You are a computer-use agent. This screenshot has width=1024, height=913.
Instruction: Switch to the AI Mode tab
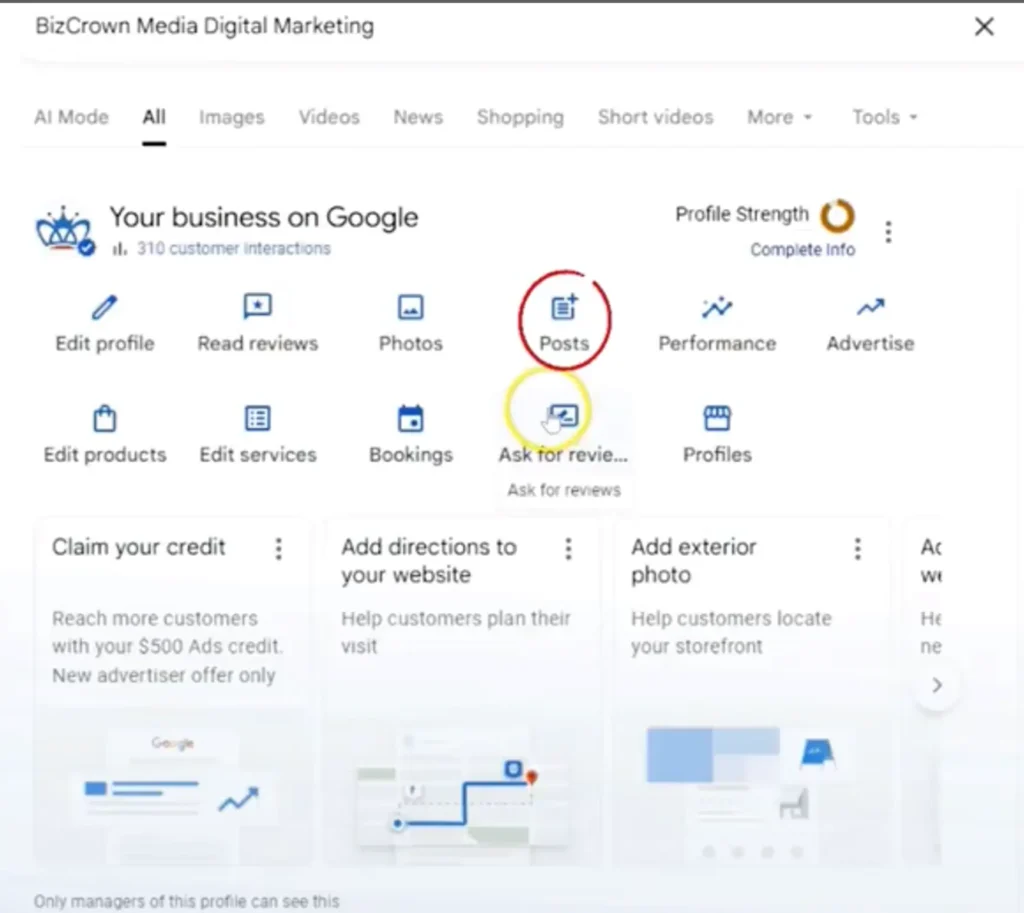click(x=71, y=117)
